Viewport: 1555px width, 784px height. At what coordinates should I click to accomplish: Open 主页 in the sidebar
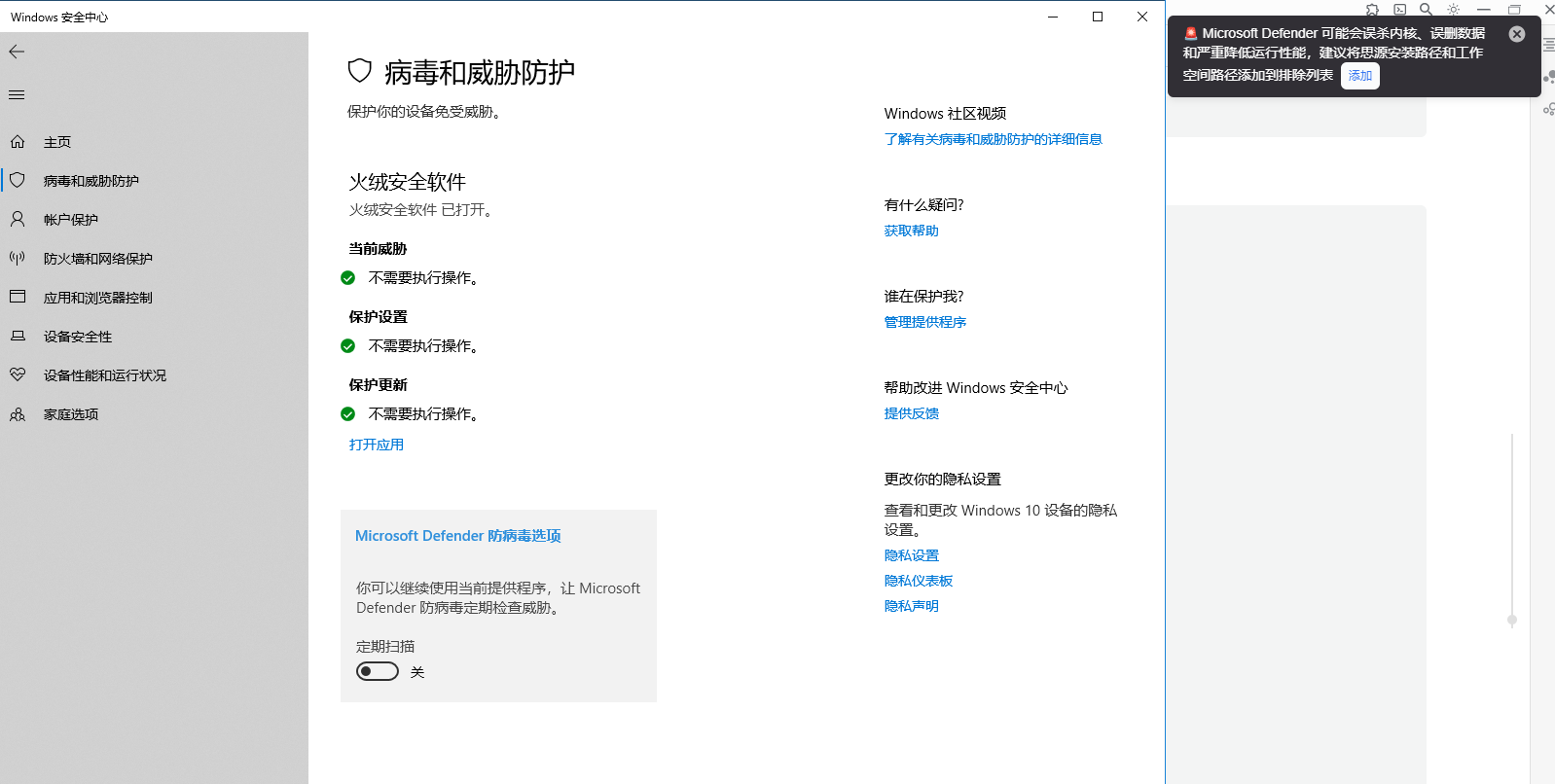point(56,142)
